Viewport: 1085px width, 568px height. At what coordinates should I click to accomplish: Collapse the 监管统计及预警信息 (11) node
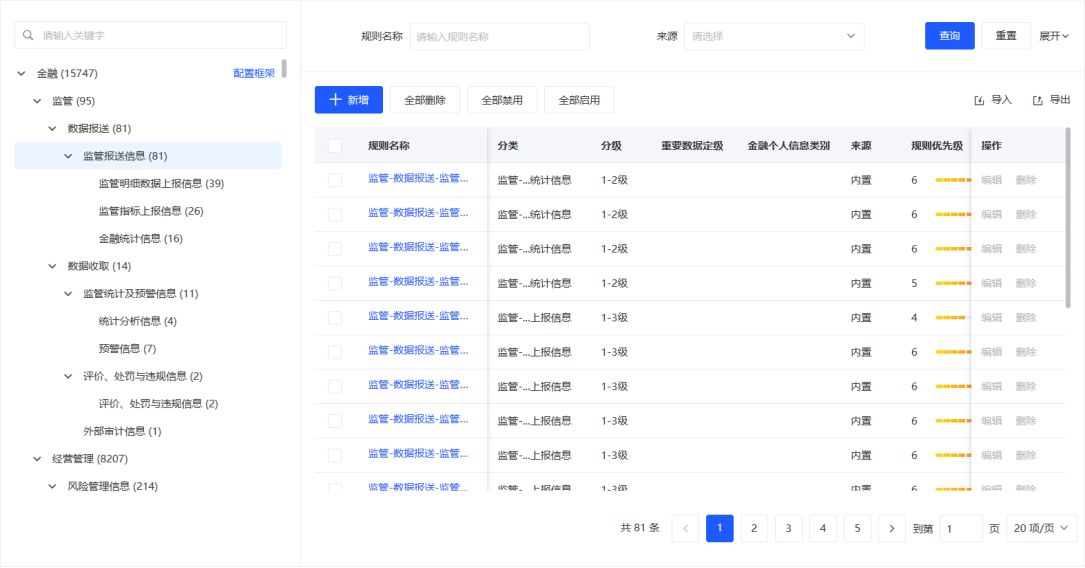pos(68,294)
